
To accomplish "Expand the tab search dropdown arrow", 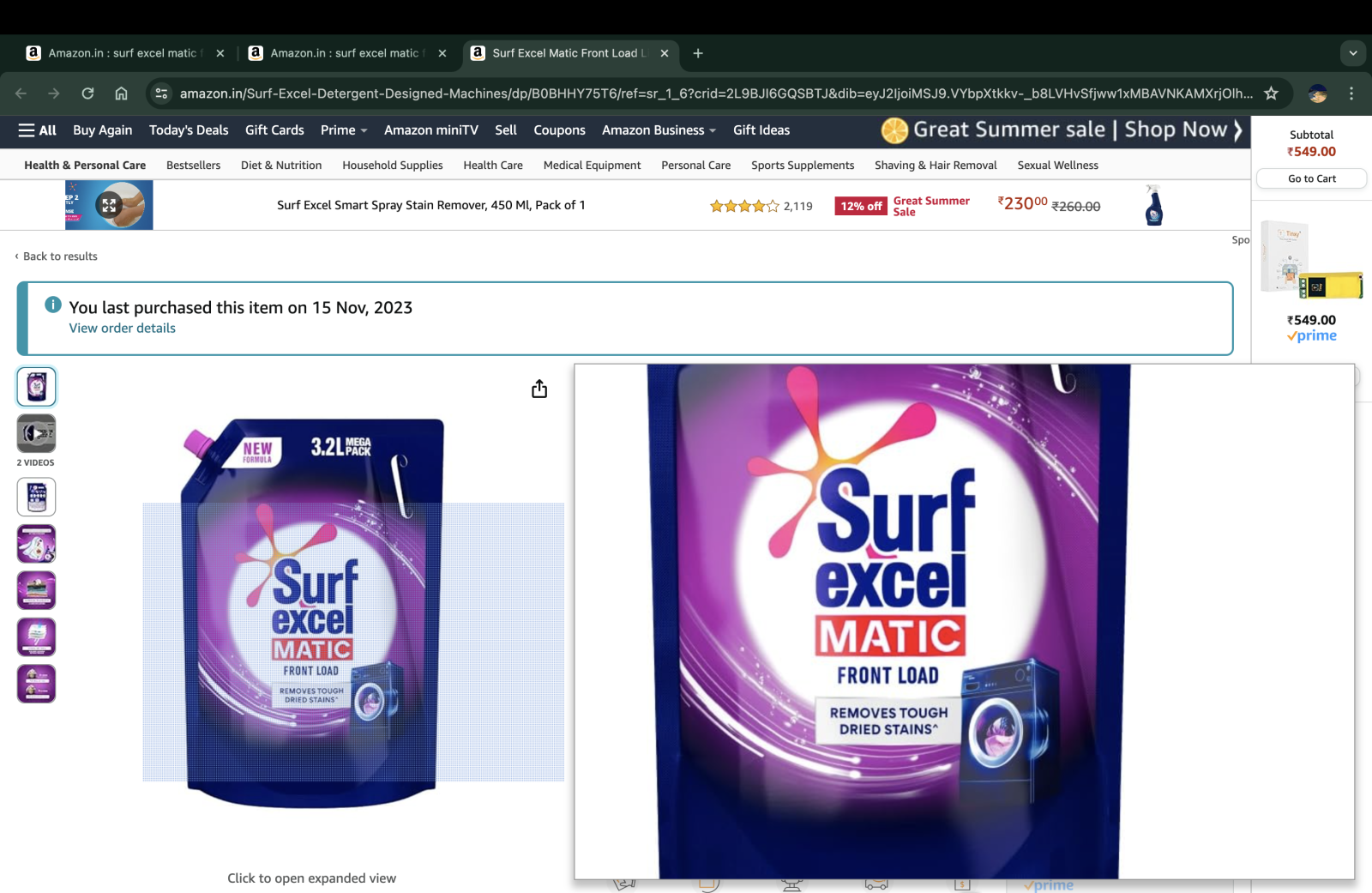I will coord(1353,53).
